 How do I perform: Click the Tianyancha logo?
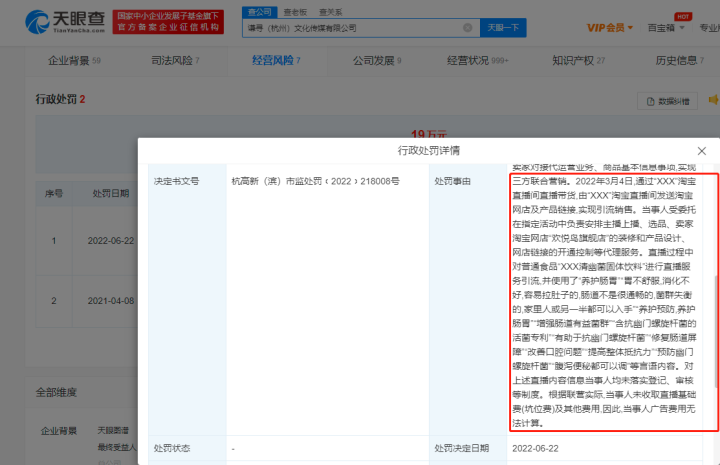[x=65, y=22]
